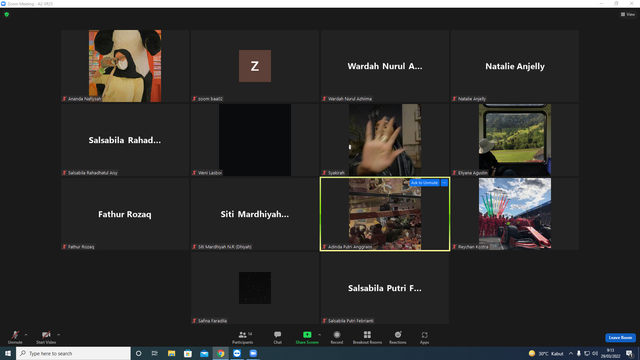
Task: Open video options arrow beside Start Video
Action: point(59,335)
